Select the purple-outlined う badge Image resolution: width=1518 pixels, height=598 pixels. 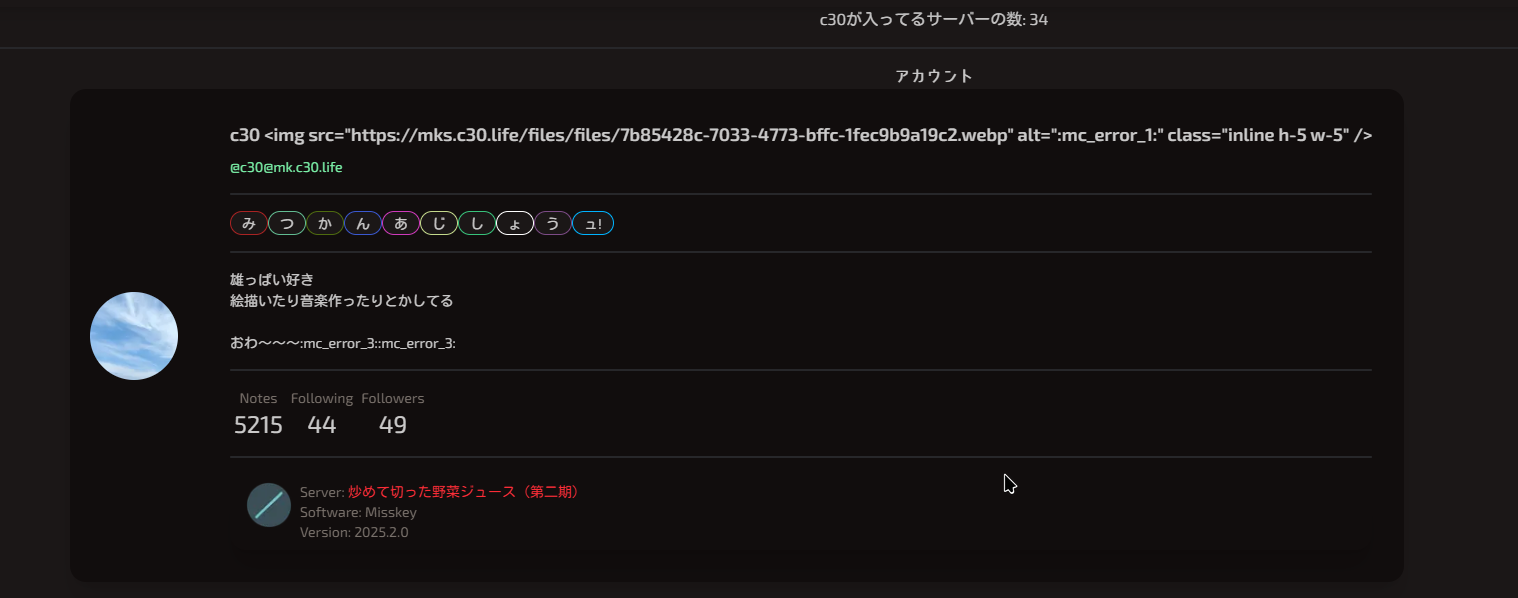[x=552, y=224]
